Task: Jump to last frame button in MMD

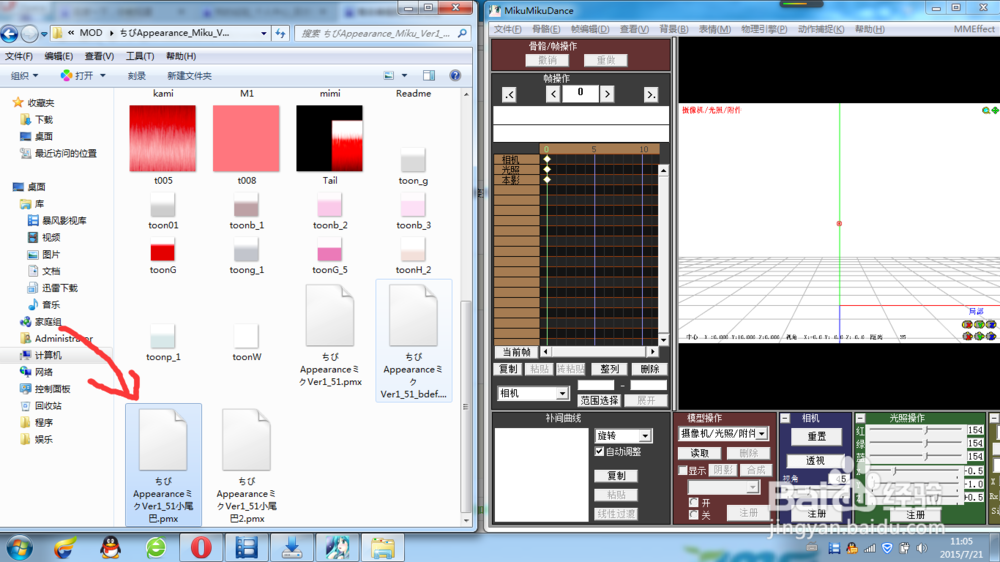Action: click(651, 94)
